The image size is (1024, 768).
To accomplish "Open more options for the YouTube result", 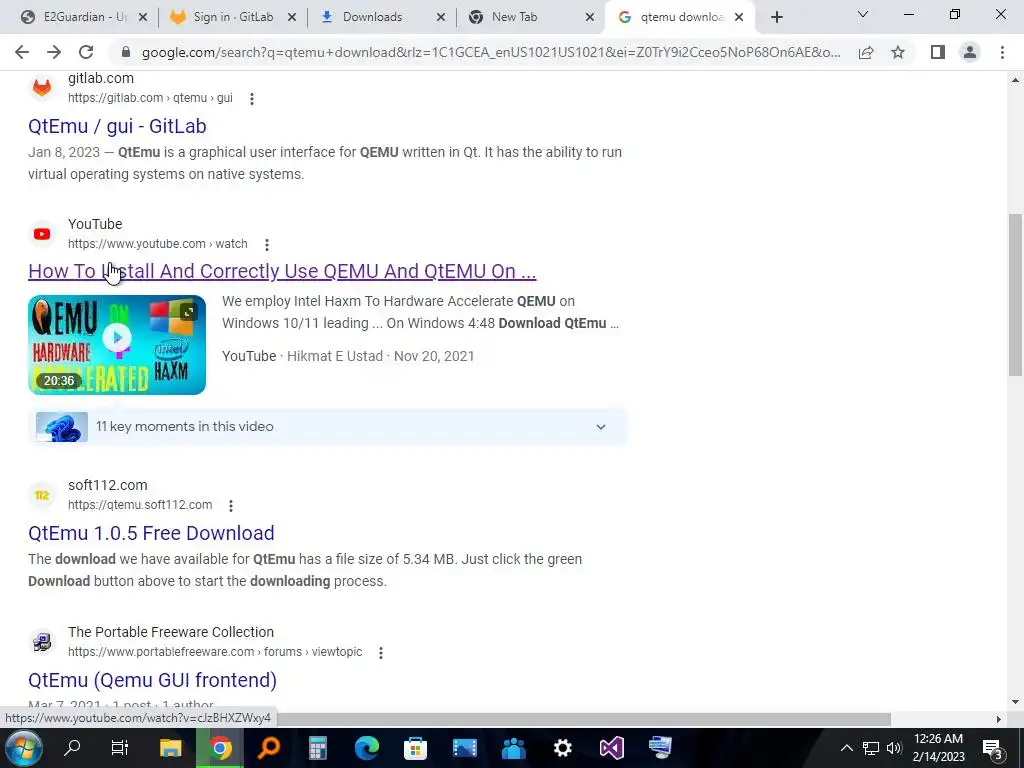I will (x=266, y=245).
